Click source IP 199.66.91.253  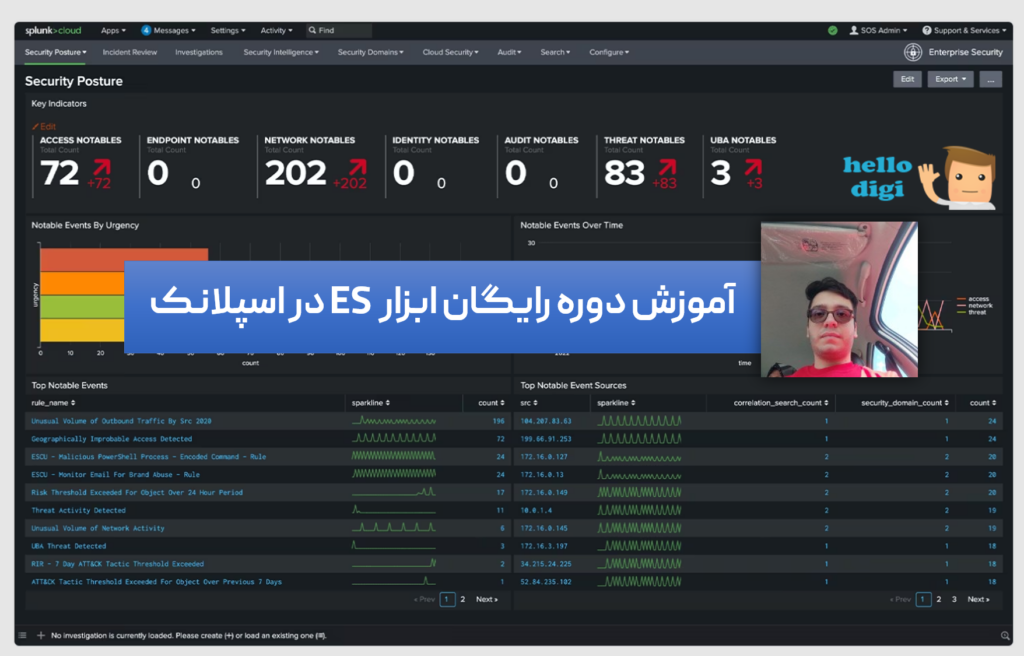546,439
